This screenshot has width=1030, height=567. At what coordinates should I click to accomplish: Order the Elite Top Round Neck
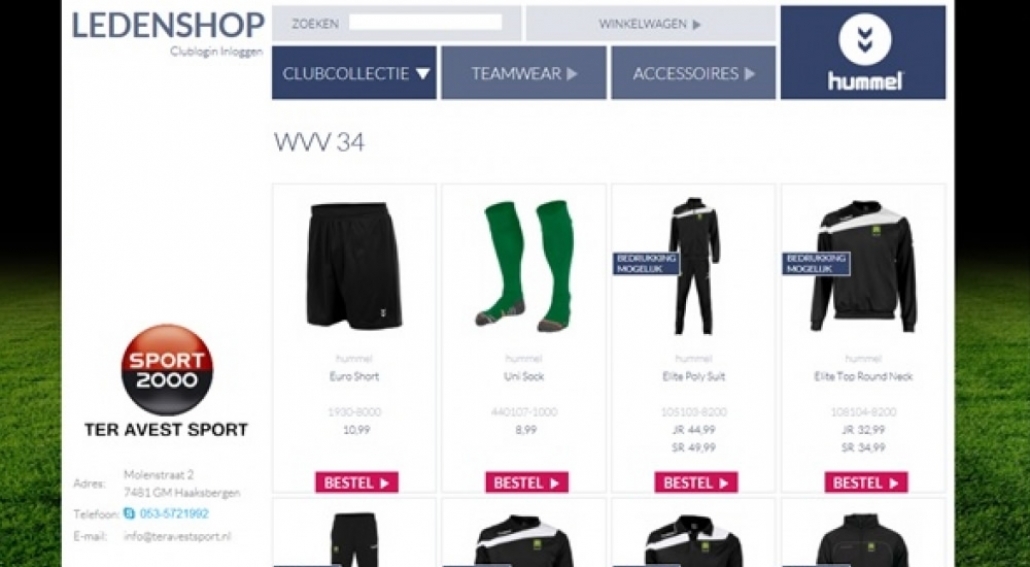[x=866, y=483]
